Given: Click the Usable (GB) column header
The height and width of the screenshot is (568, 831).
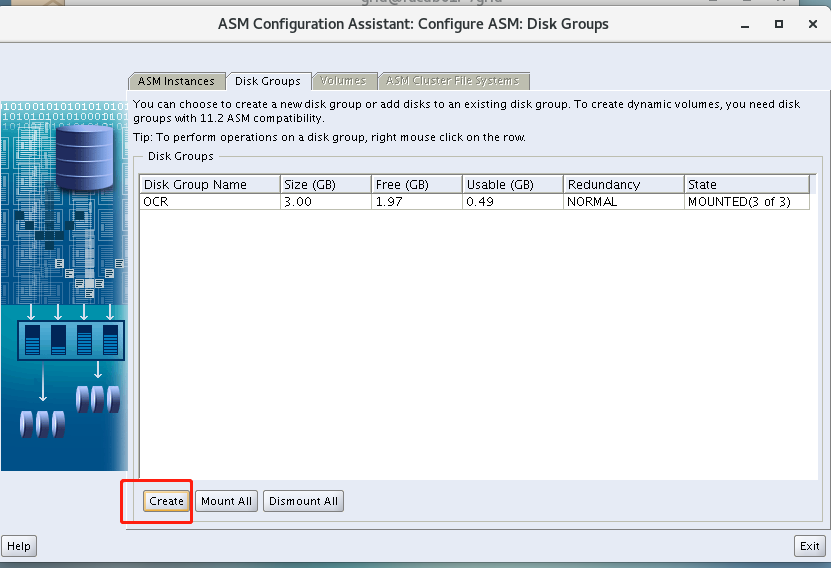Looking at the screenshot, I should point(512,184).
